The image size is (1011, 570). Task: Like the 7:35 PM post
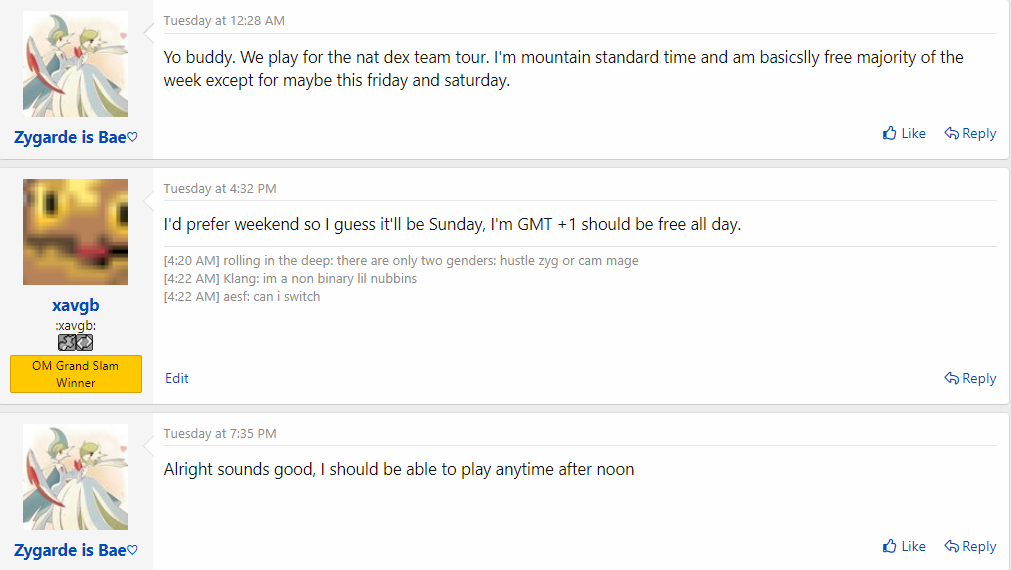(x=904, y=546)
